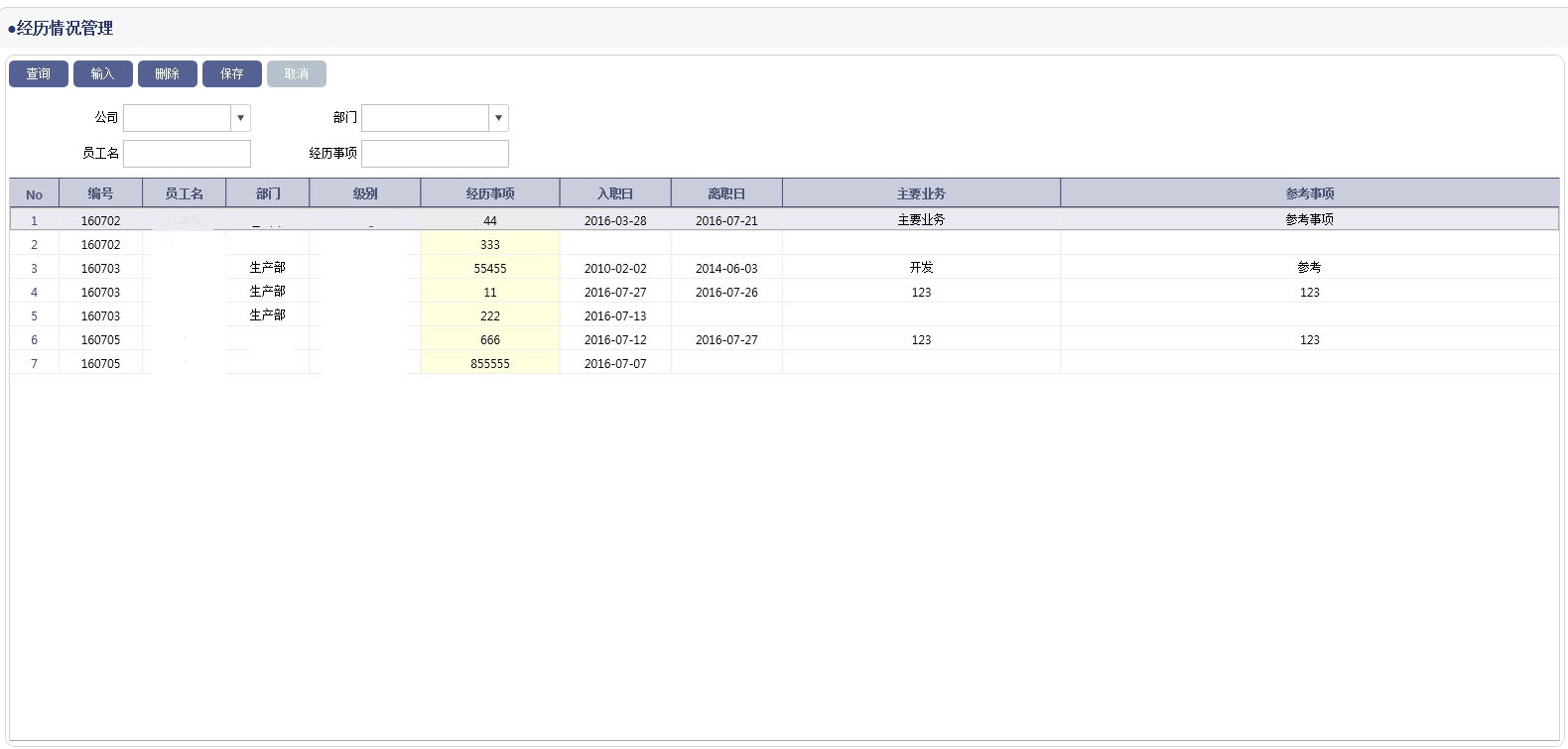The image size is (1568, 749).
Task: Click into the 经历事项 search field
Action: tap(435, 154)
